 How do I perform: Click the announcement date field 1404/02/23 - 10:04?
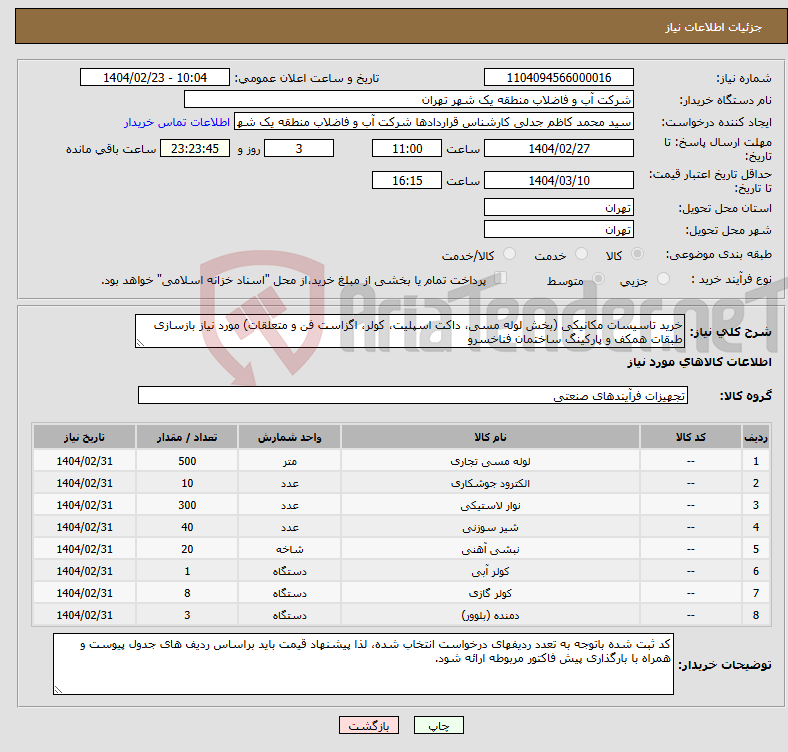[155, 77]
